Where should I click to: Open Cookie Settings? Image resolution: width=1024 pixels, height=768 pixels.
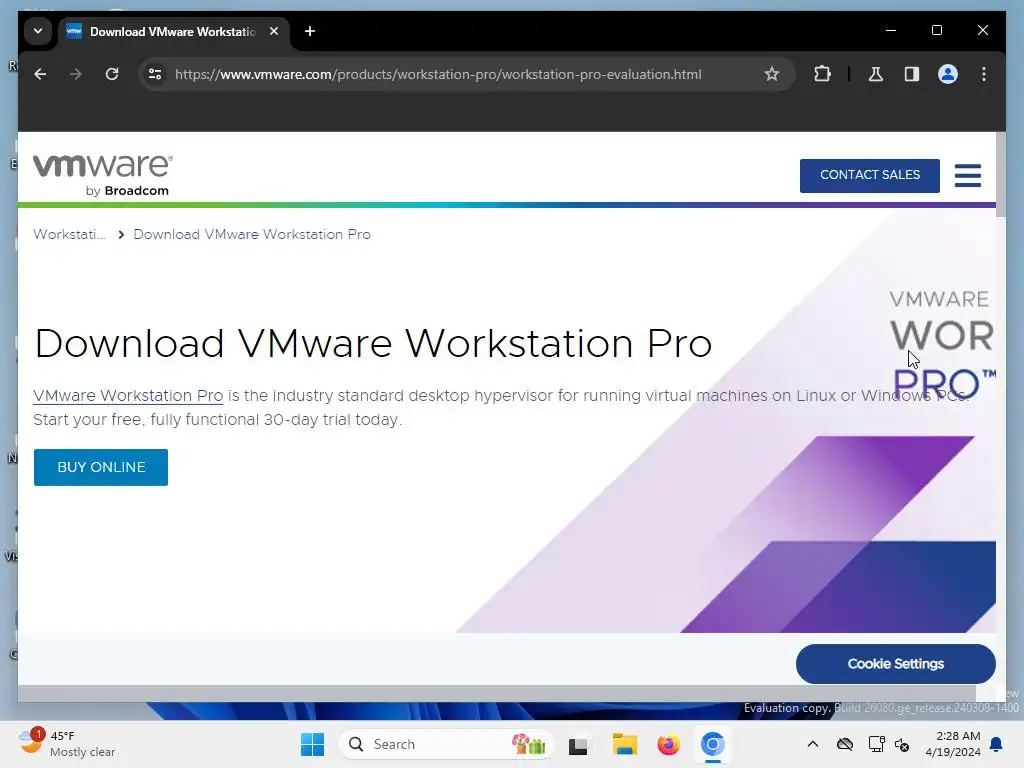coord(895,664)
